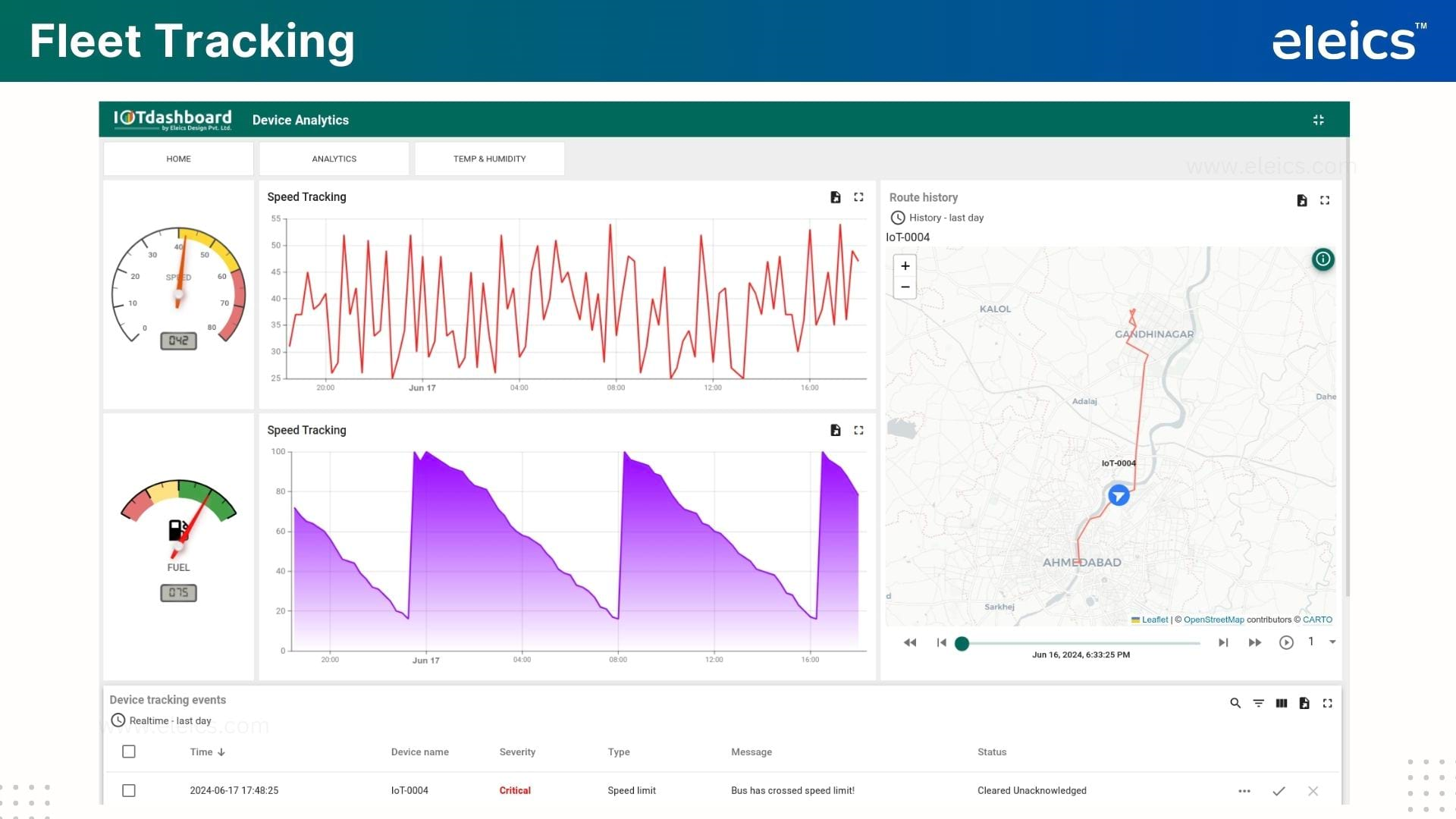Sort events by the Type column
The image size is (1456, 819).
coord(618,752)
